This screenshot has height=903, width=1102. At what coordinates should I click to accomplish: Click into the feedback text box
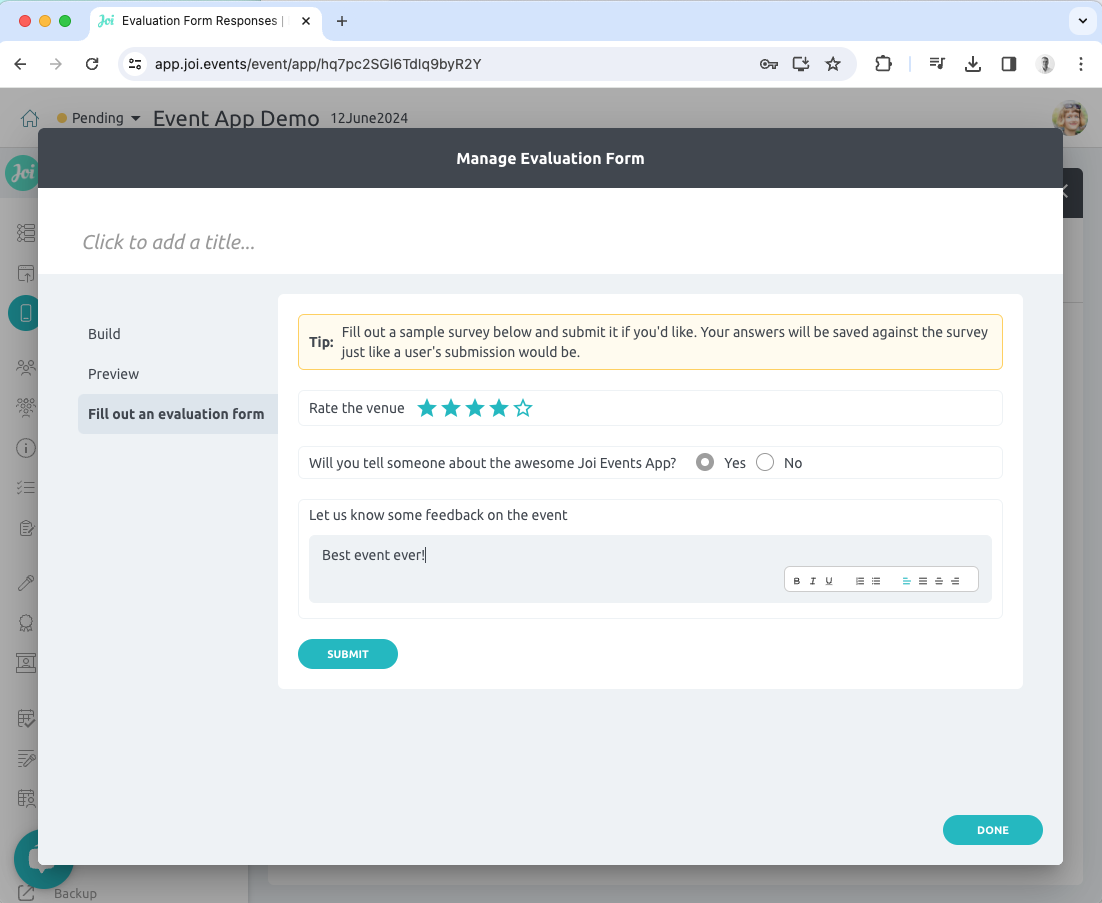[x=650, y=569]
